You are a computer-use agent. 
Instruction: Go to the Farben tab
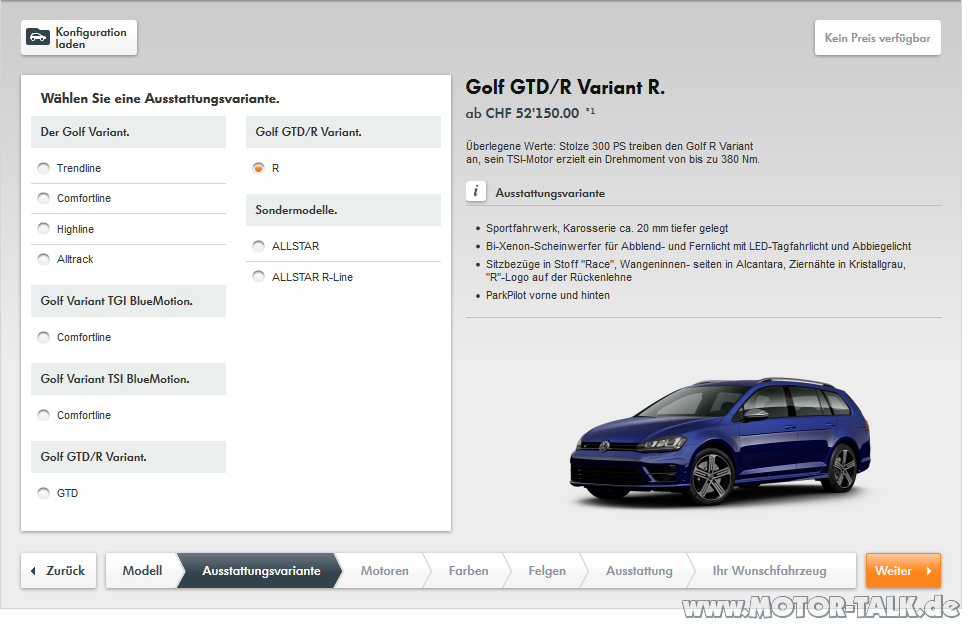click(x=468, y=571)
